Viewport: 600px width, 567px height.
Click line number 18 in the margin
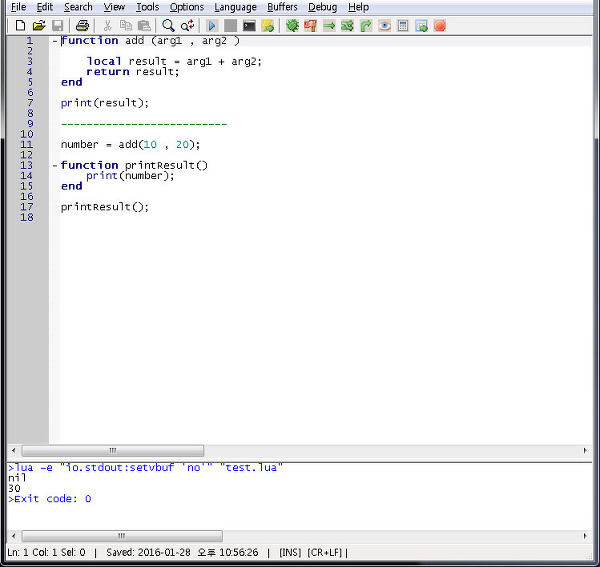tap(27, 217)
